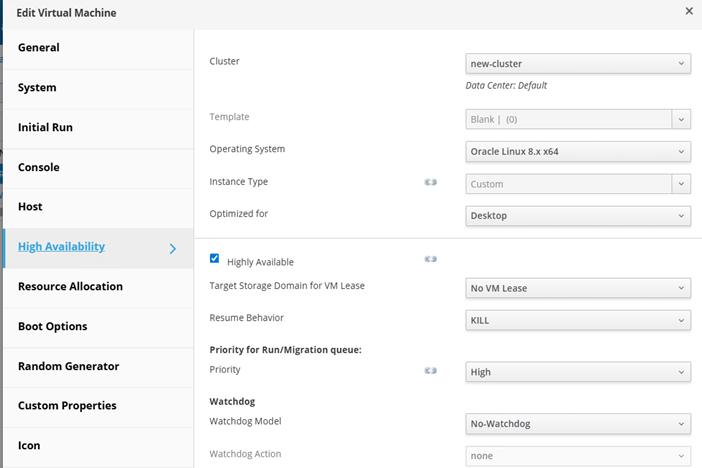Switch to the General tab
The height and width of the screenshot is (468, 702).
(39, 48)
